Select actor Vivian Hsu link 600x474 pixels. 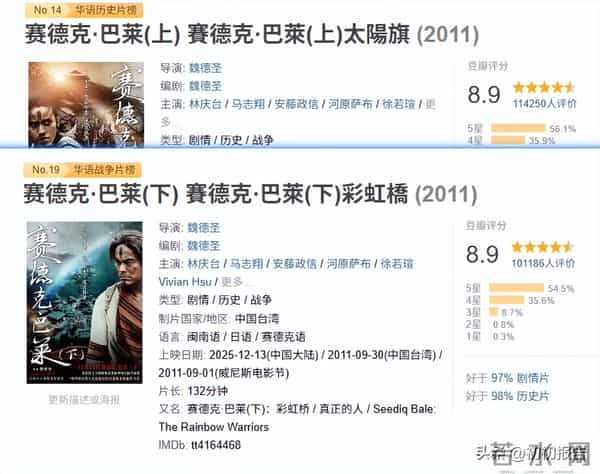click(185, 281)
